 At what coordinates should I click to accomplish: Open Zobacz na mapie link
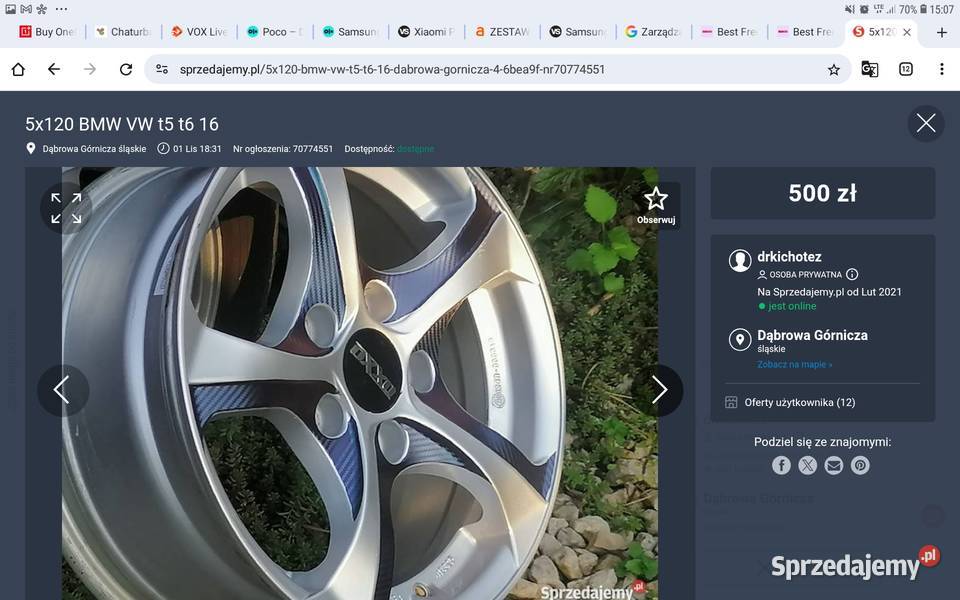(x=793, y=364)
